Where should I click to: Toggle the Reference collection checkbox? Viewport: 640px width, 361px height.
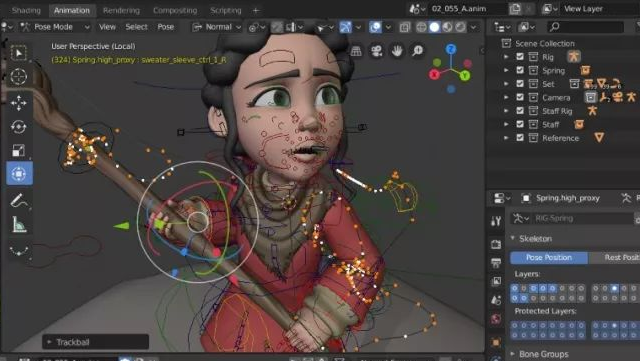520,138
